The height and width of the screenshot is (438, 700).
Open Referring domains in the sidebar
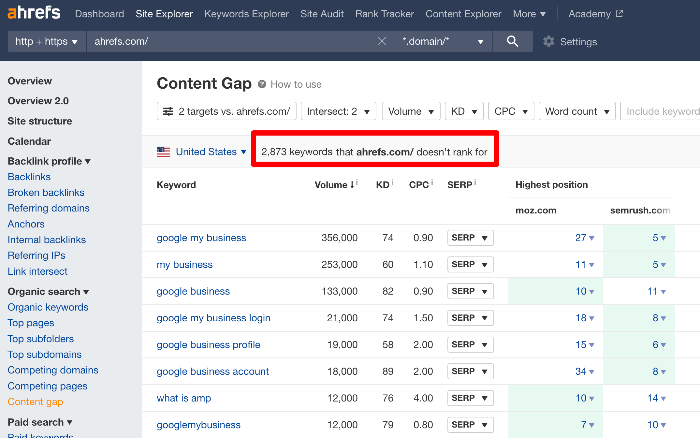tap(48, 208)
